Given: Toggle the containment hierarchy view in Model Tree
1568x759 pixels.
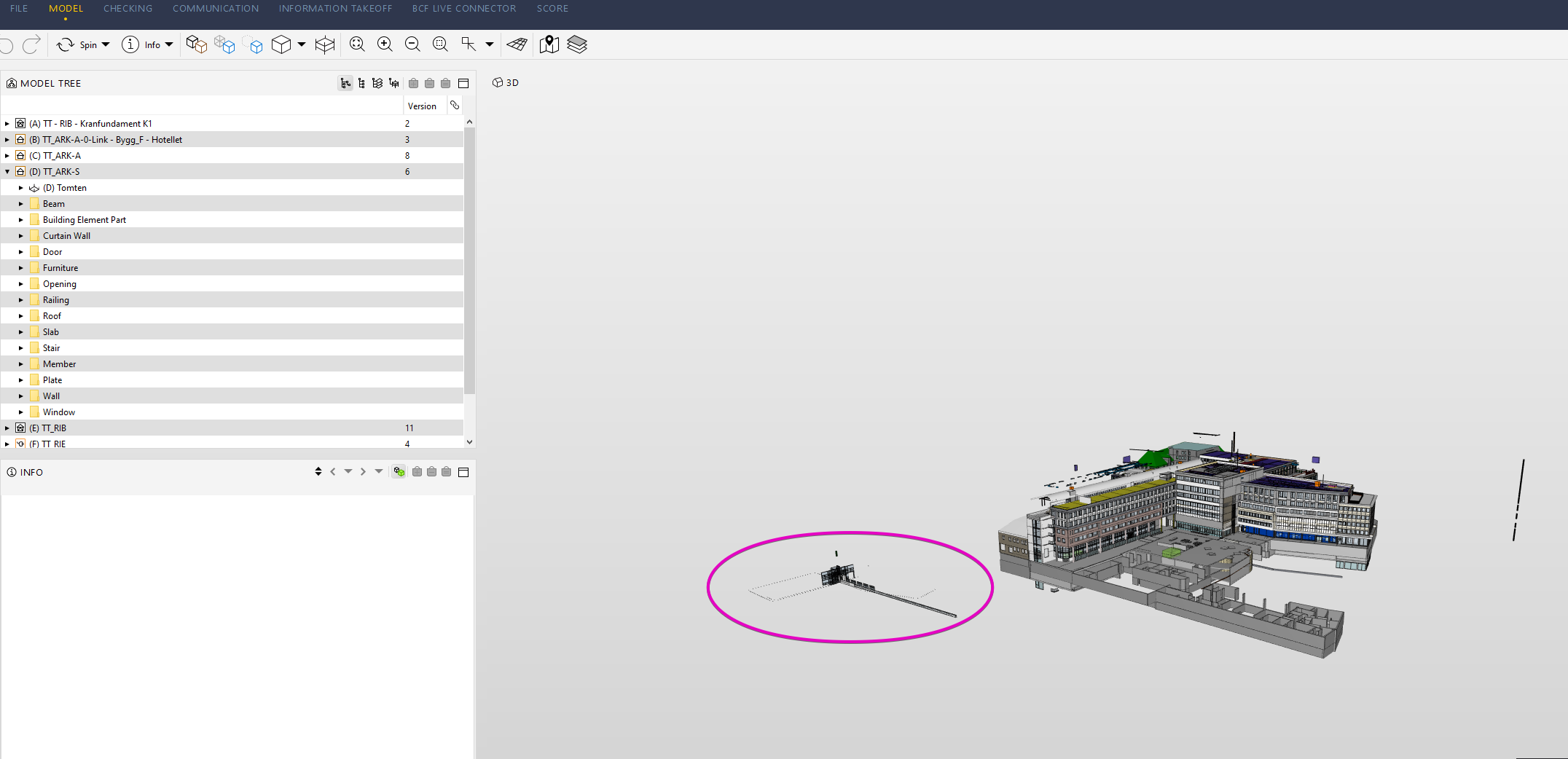Looking at the screenshot, I should (x=345, y=83).
